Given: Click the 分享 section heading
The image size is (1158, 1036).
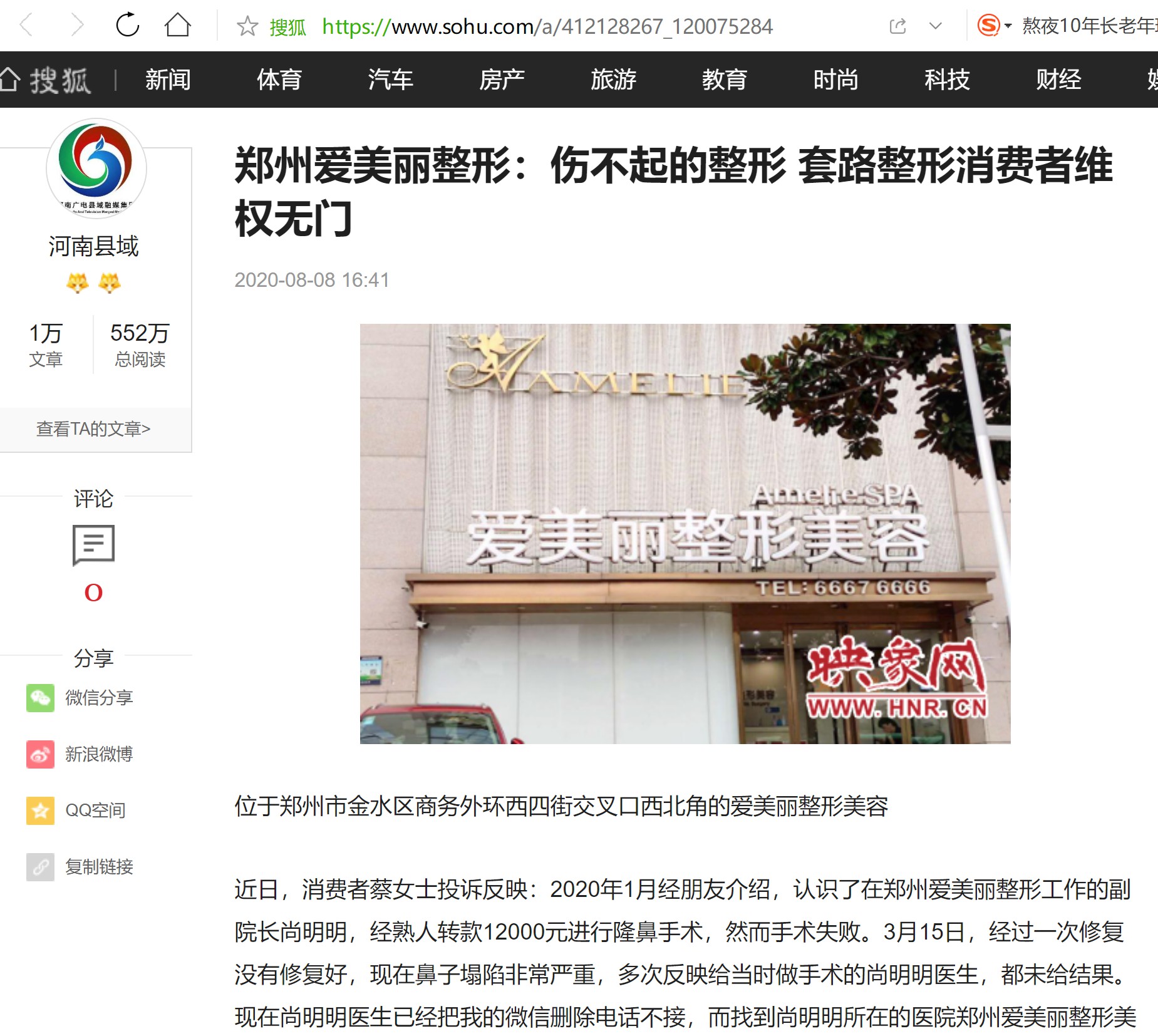Looking at the screenshot, I should click(x=93, y=658).
